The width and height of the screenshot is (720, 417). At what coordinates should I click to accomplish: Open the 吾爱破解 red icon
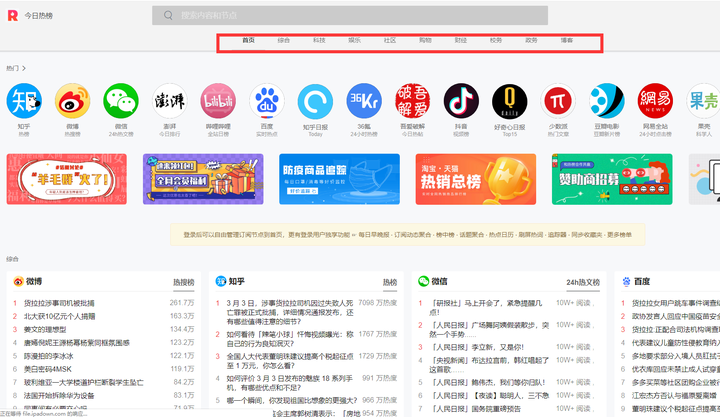(412, 101)
